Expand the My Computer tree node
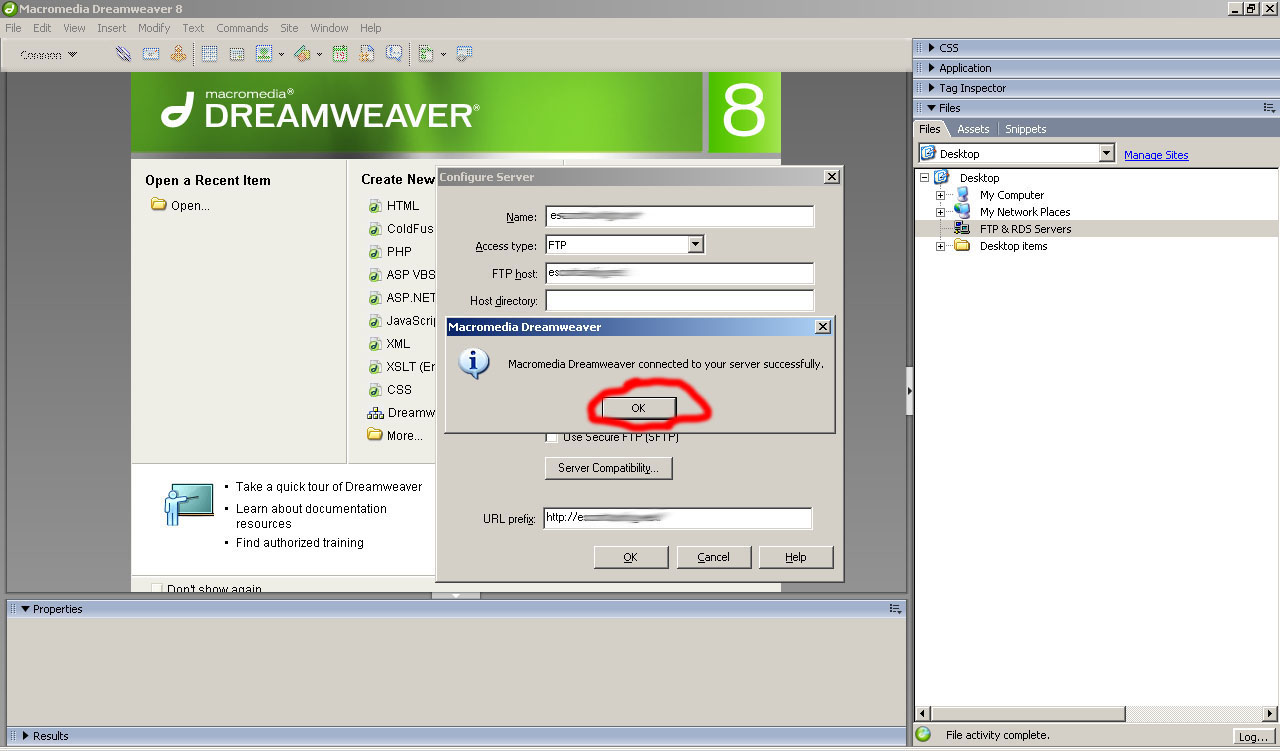The image size is (1280, 751). click(940, 195)
